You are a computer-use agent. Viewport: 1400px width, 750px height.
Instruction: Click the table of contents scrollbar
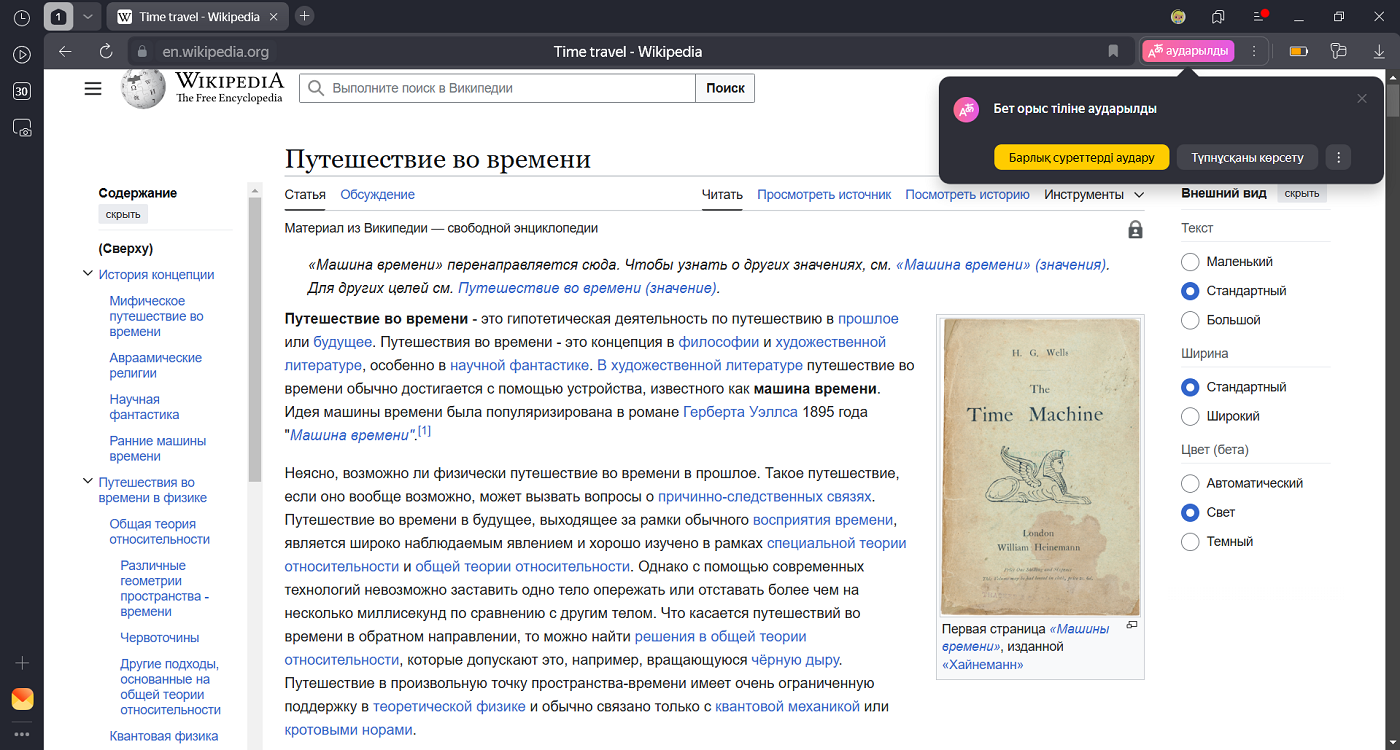(255, 330)
